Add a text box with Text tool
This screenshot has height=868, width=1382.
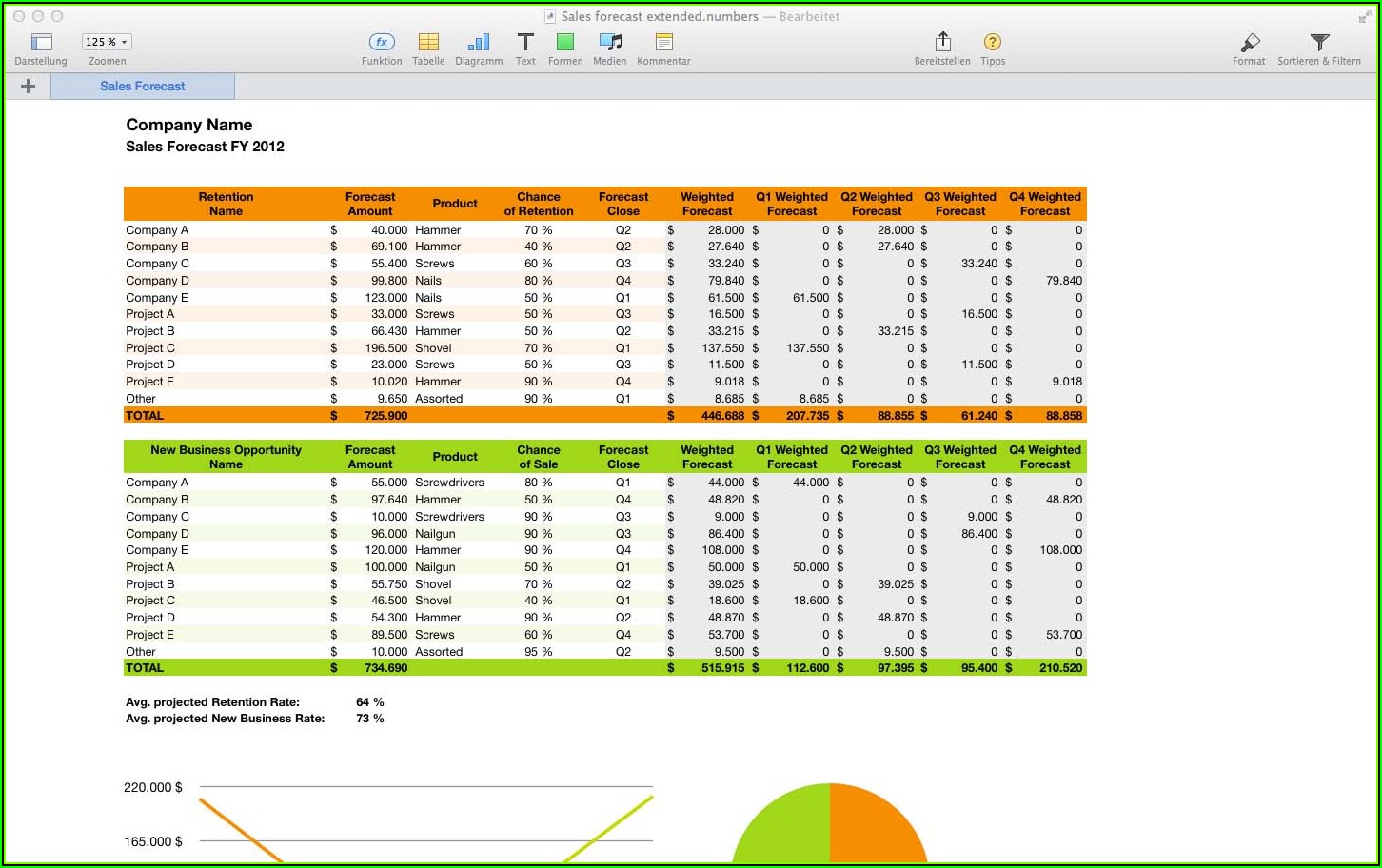point(525,43)
